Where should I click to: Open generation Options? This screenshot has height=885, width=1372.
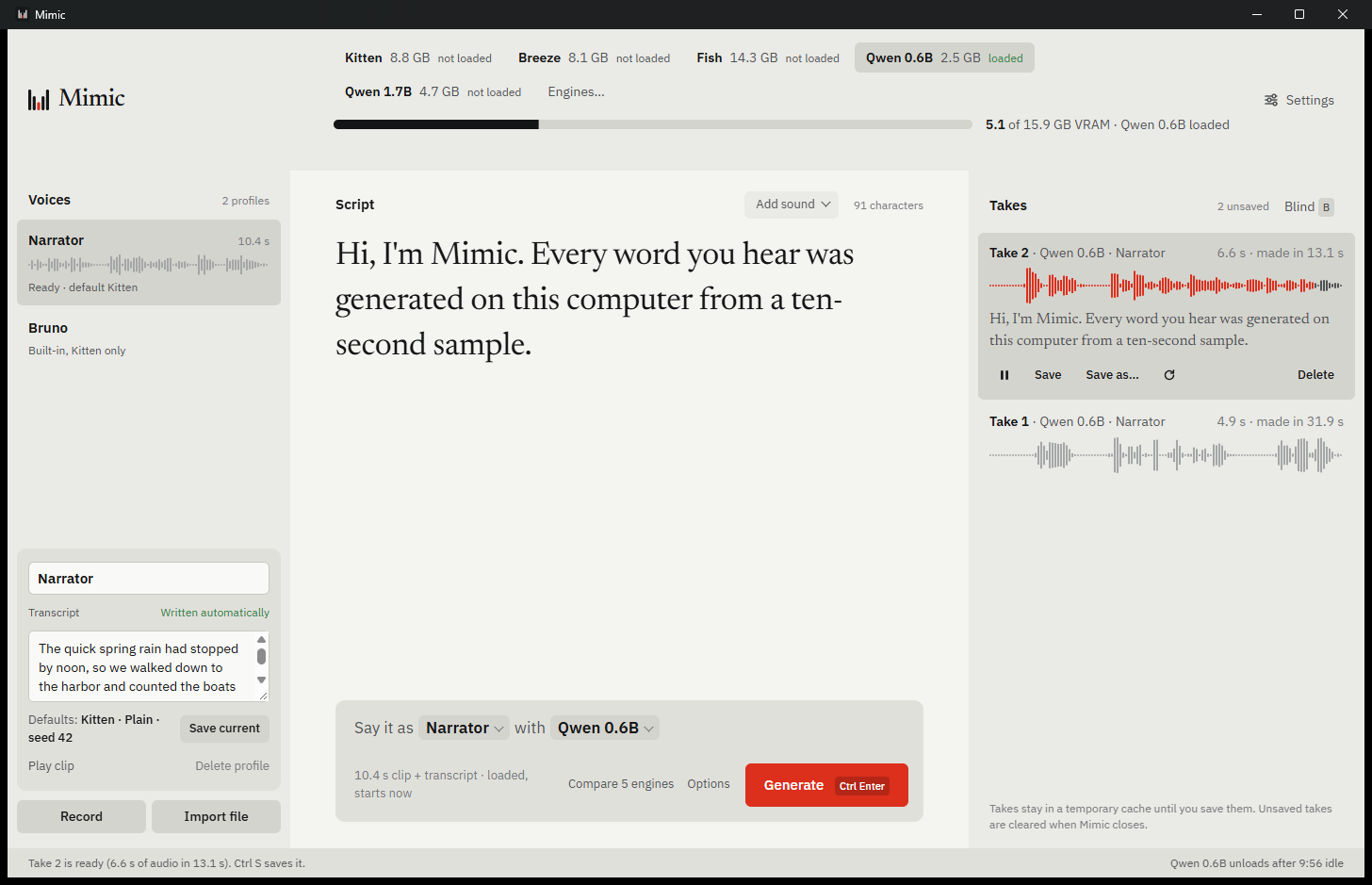(x=709, y=784)
